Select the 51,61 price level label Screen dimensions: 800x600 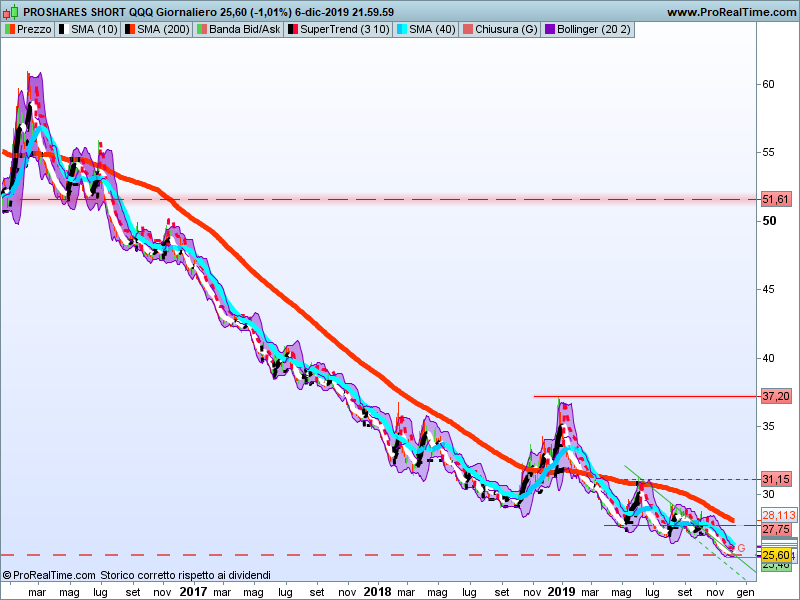[776, 200]
